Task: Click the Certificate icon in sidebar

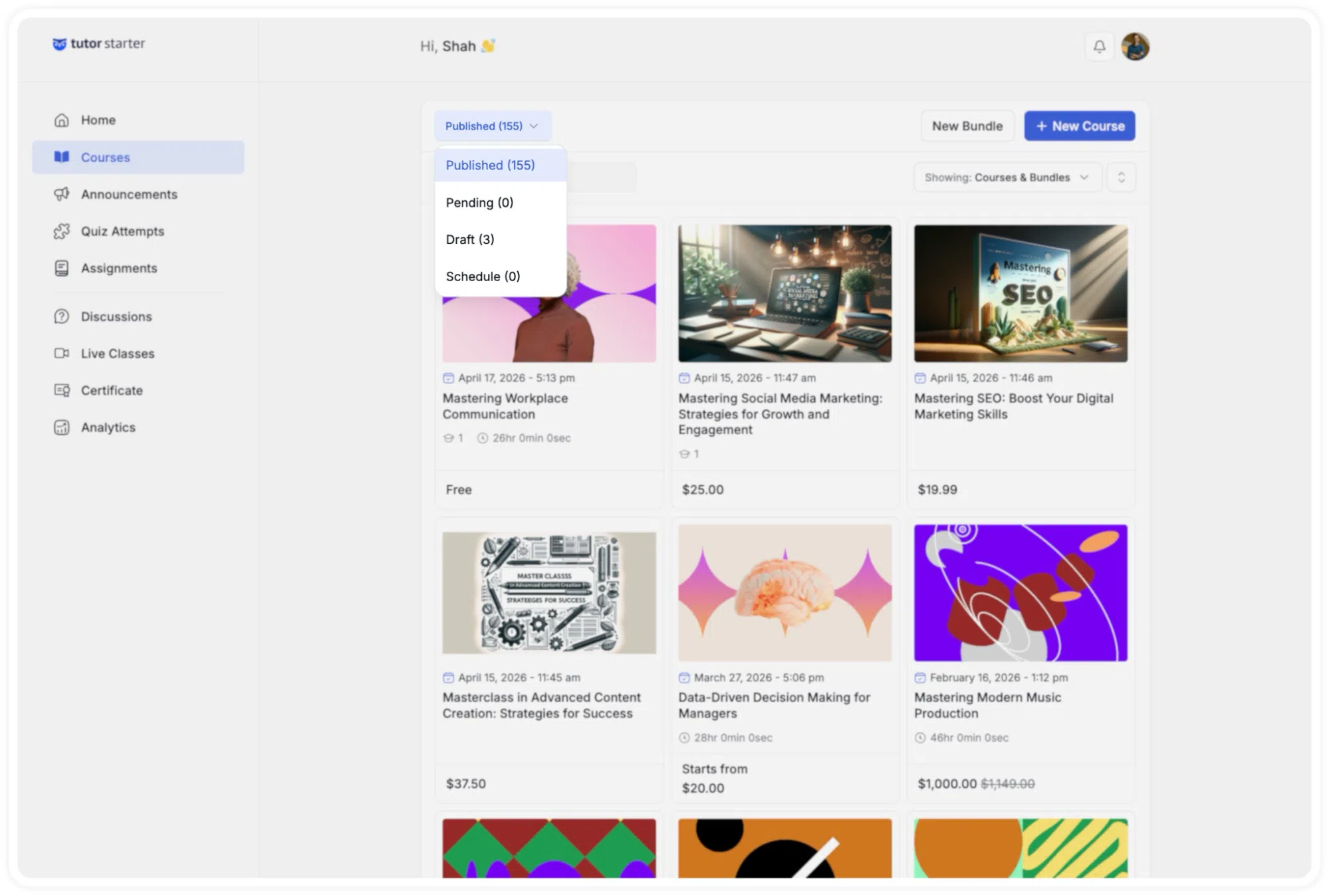Action: coord(62,390)
